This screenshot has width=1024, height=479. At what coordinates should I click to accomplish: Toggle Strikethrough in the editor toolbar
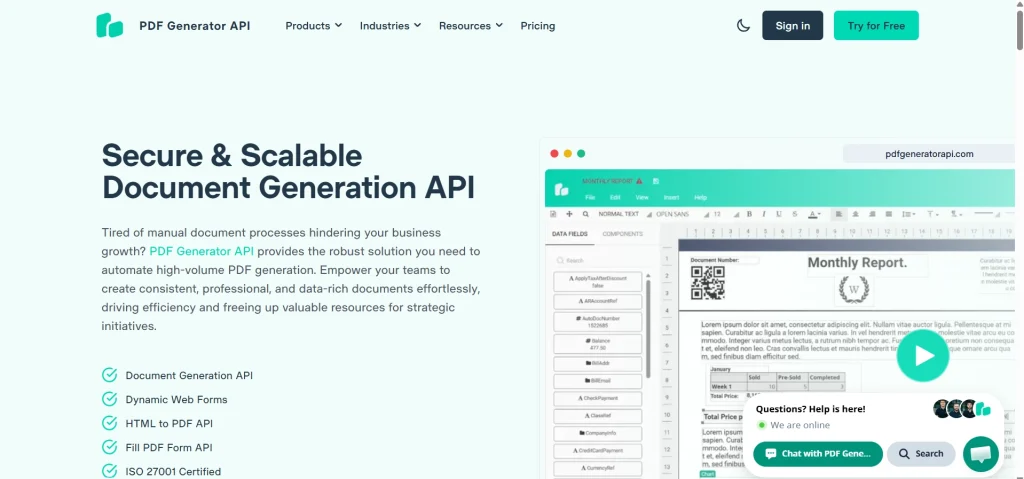[x=795, y=214]
